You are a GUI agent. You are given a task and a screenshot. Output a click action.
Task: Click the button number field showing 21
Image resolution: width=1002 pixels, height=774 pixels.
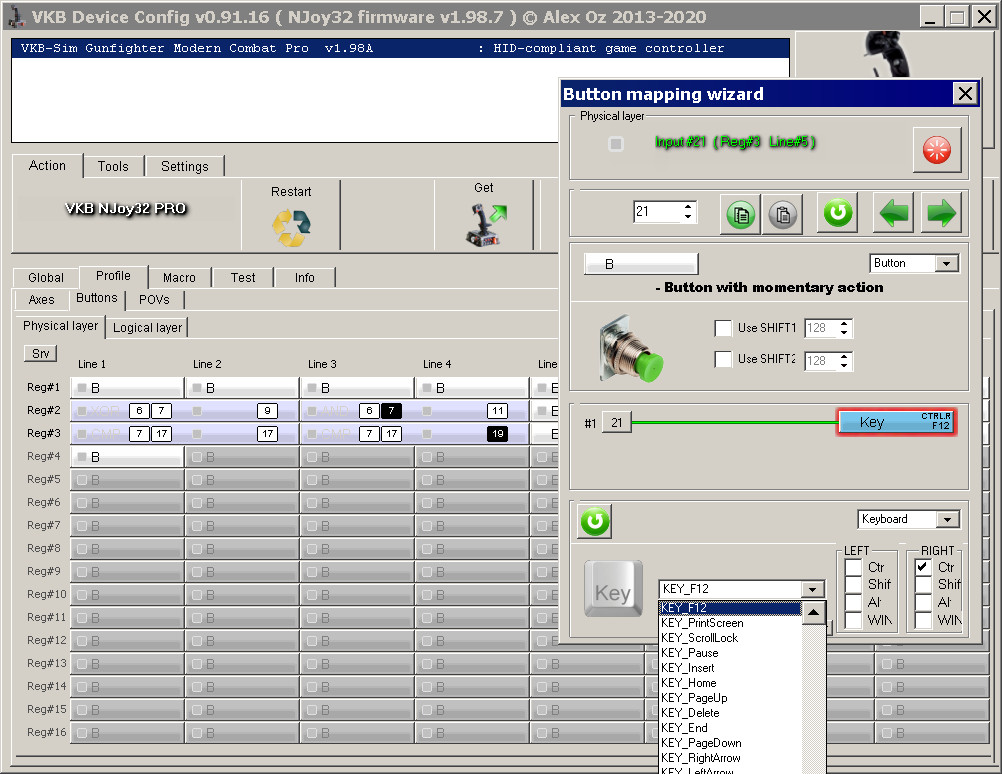658,212
